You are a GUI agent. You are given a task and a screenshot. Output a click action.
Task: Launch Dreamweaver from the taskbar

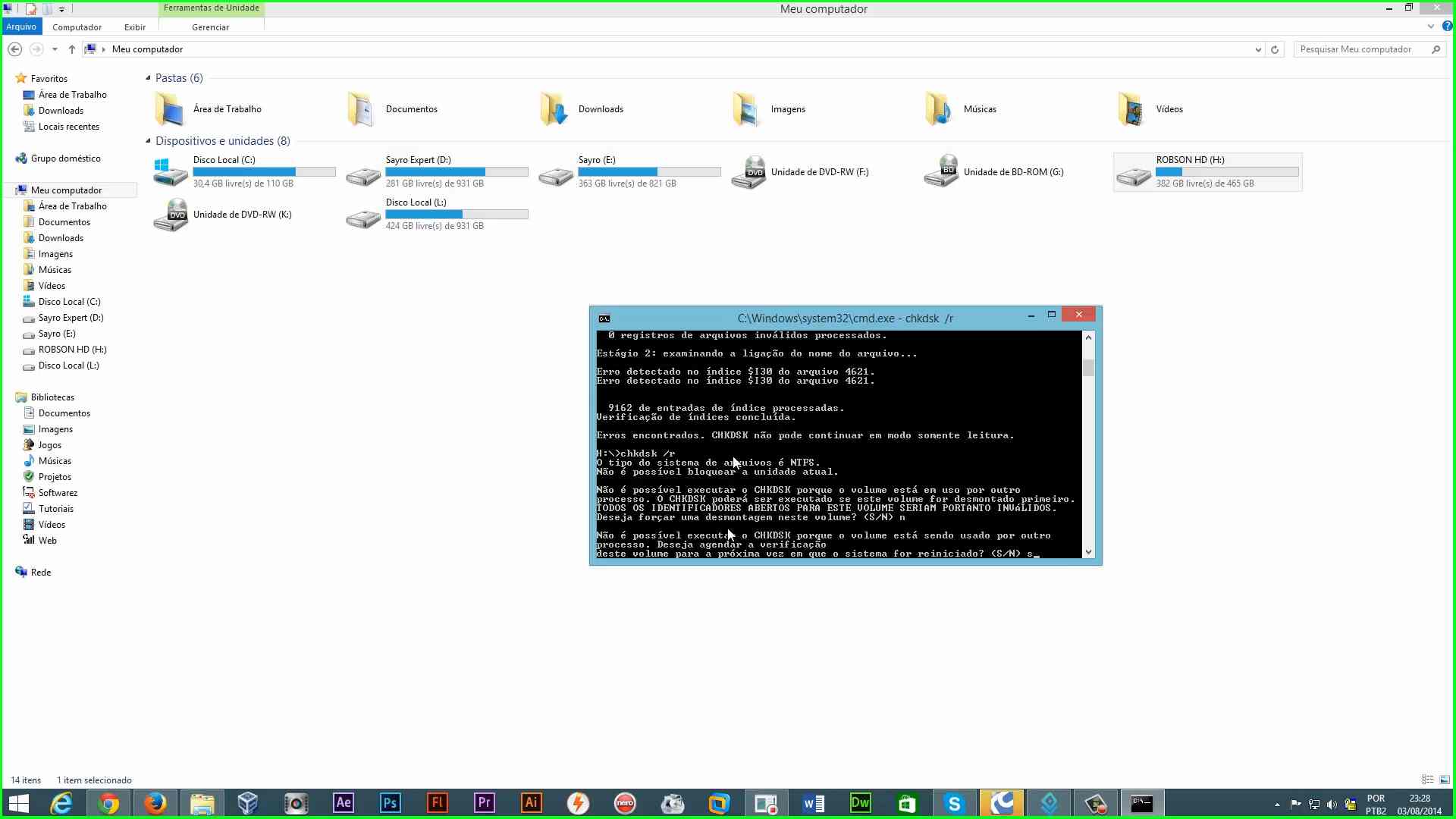pyautogui.click(x=861, y=803)
